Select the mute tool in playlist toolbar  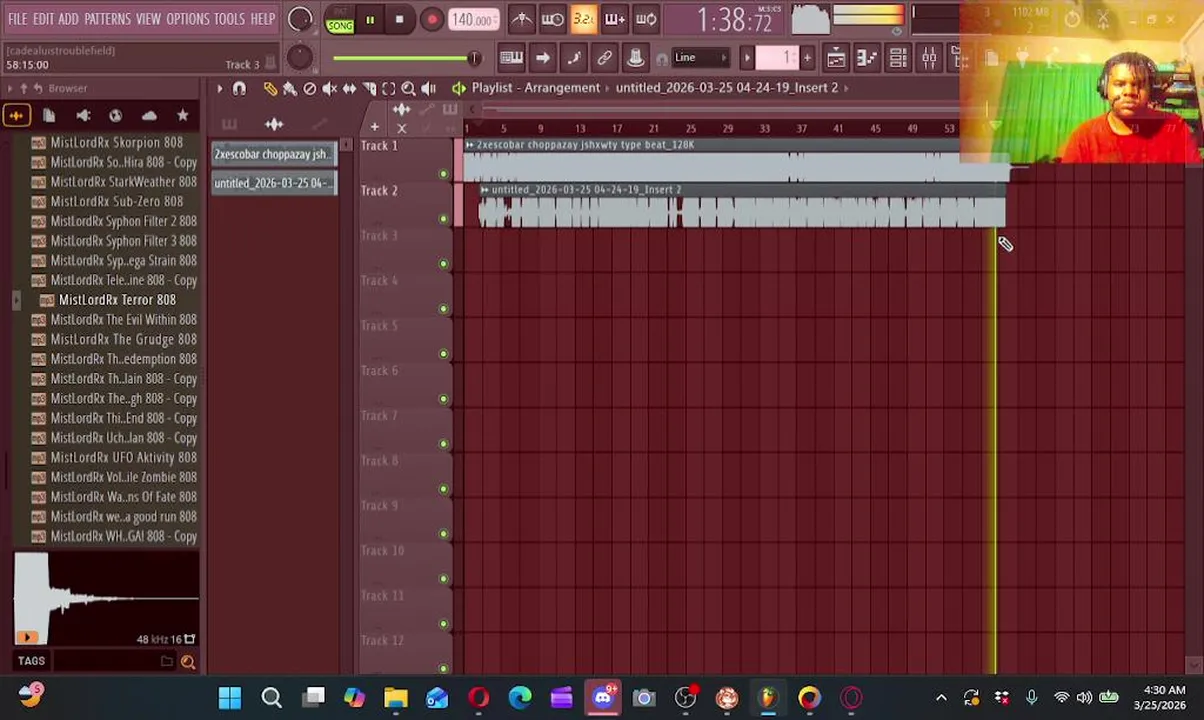point(330,89)
